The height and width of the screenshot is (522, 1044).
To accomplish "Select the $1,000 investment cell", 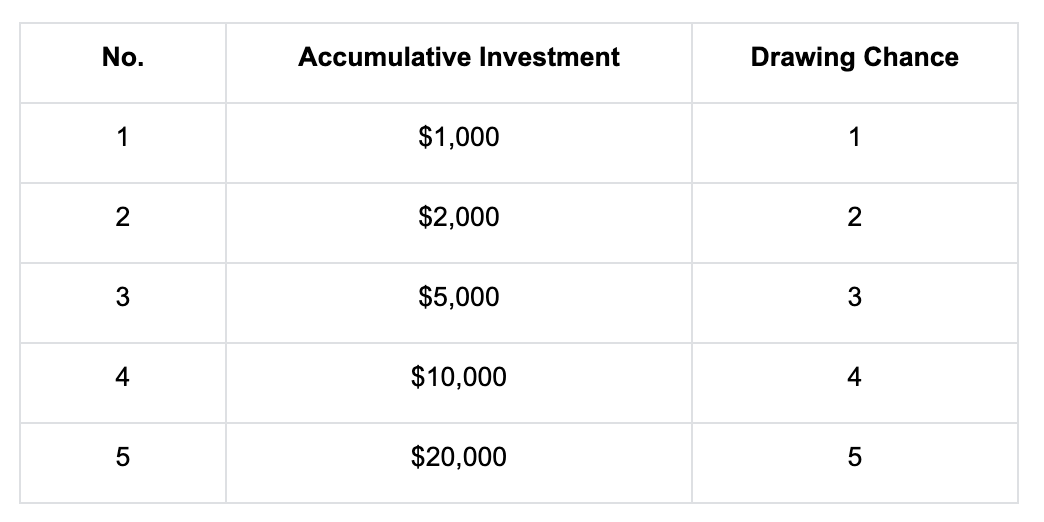I will 458,138.
